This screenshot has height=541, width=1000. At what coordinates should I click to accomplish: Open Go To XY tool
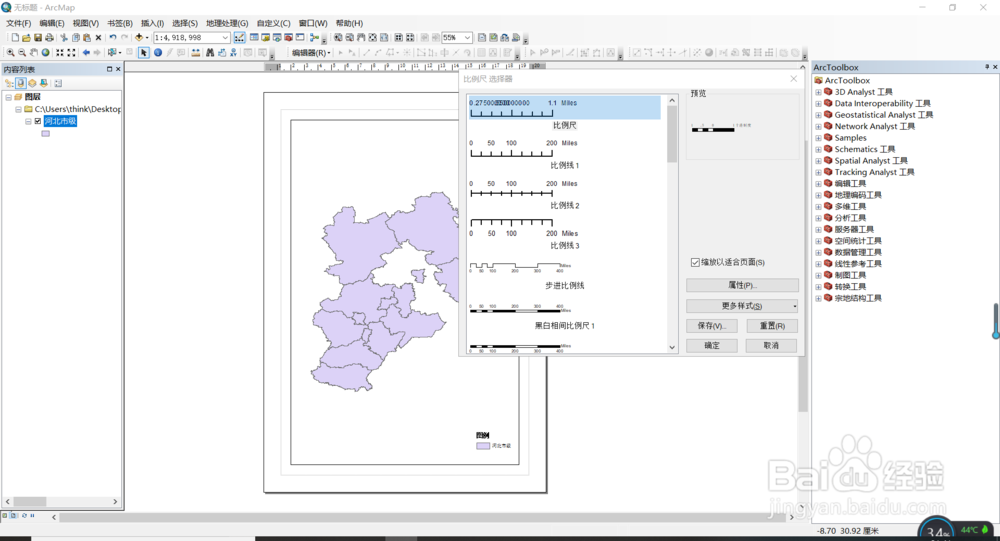pos(233,52)
